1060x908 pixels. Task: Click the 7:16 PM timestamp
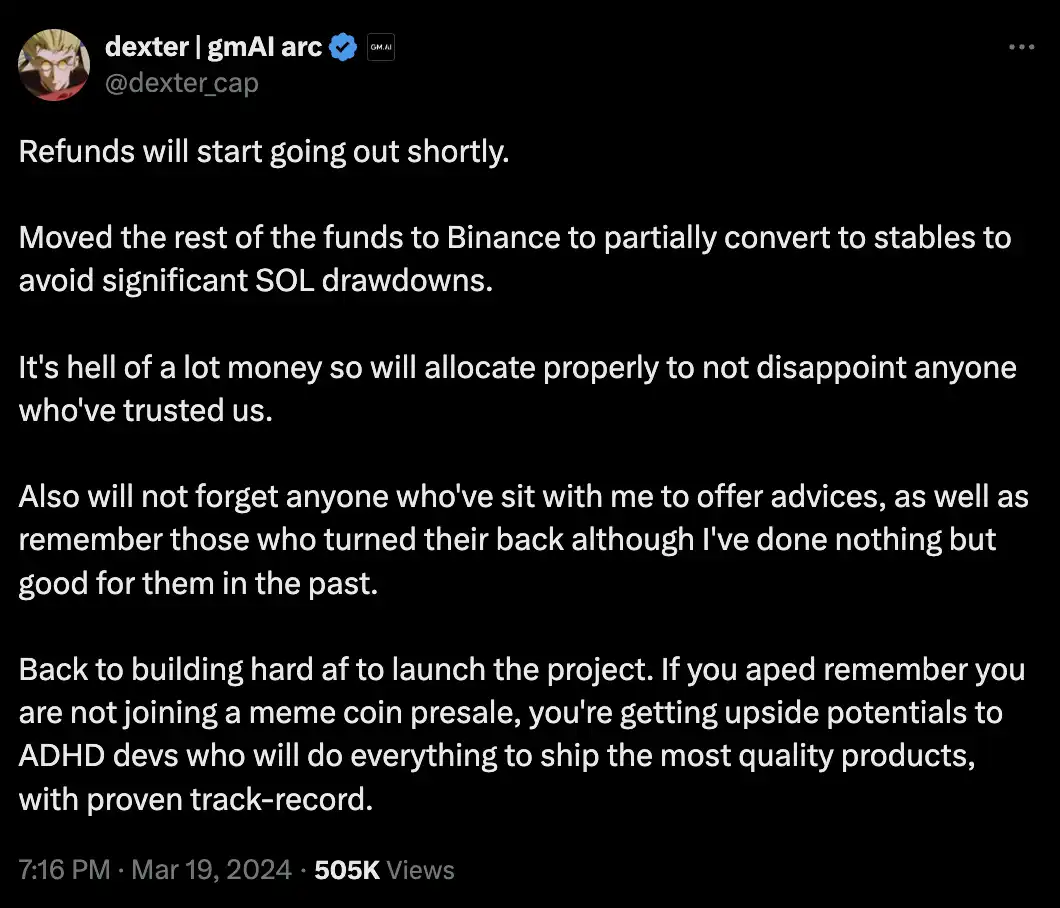pyautogui.click(x=64, y=870)
